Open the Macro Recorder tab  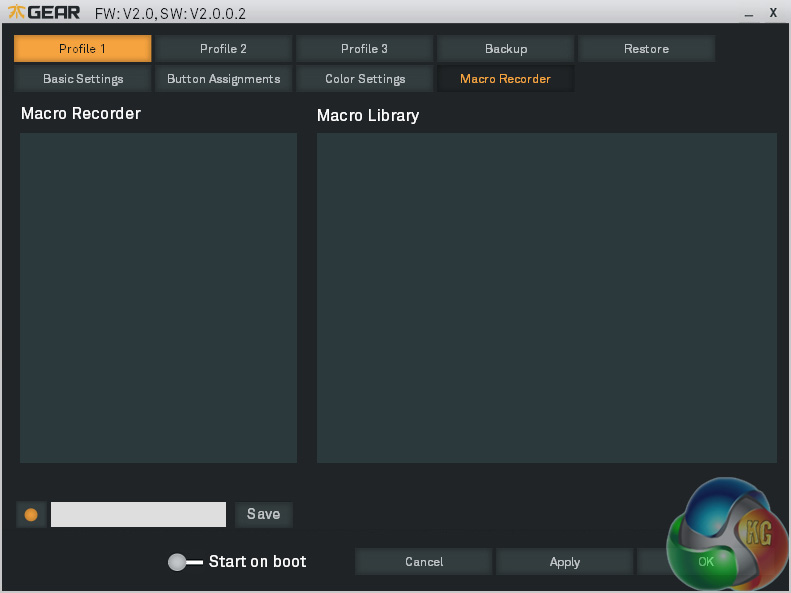point(505,79)
